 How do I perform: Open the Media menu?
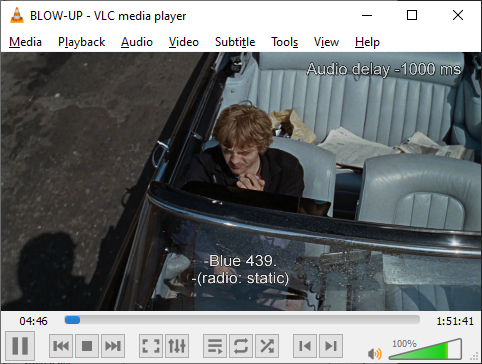click(x=25, y=42)
